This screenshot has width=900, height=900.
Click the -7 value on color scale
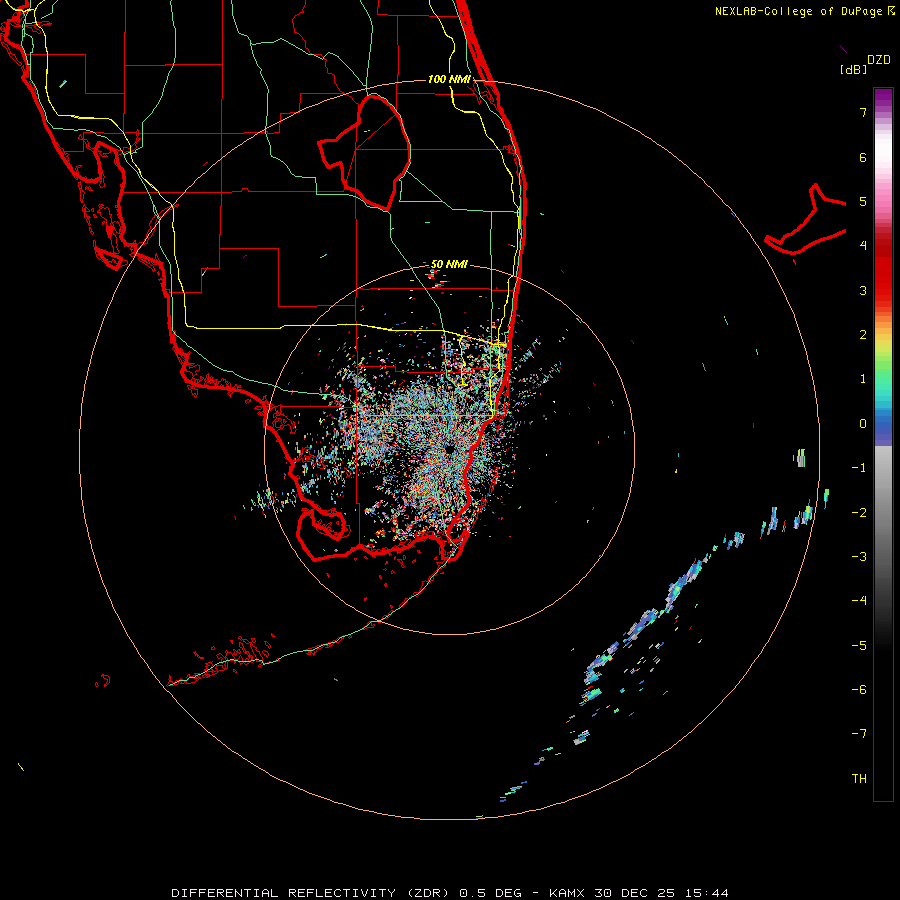859,734
